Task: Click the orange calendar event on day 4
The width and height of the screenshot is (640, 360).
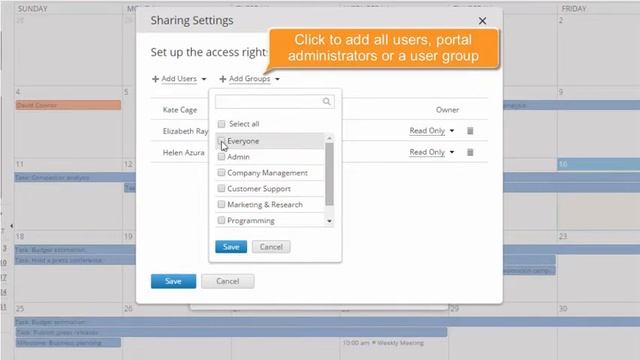Action: click(x=68, y=105)
